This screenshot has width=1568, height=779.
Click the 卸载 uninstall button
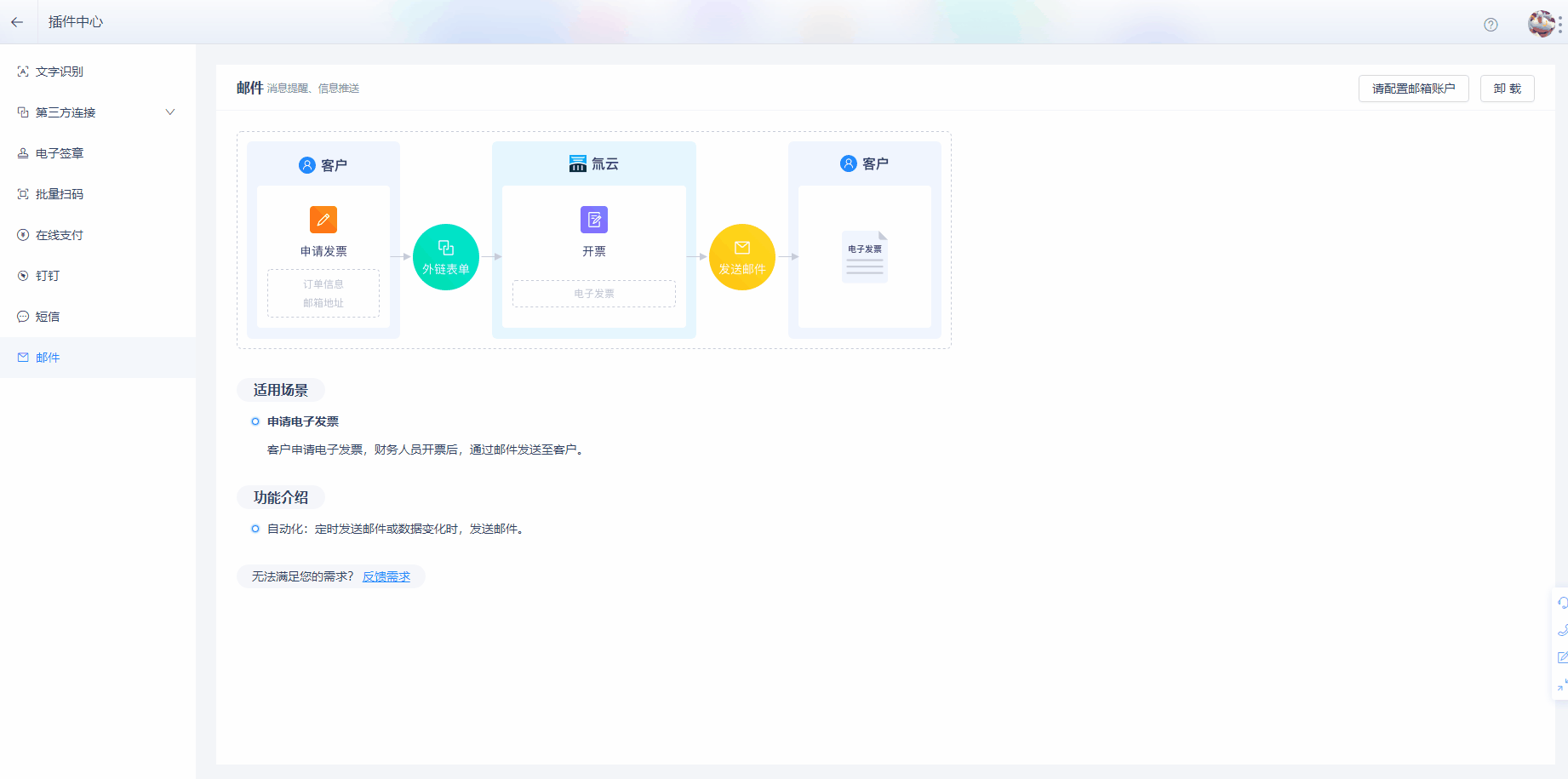coord(1508,89)
